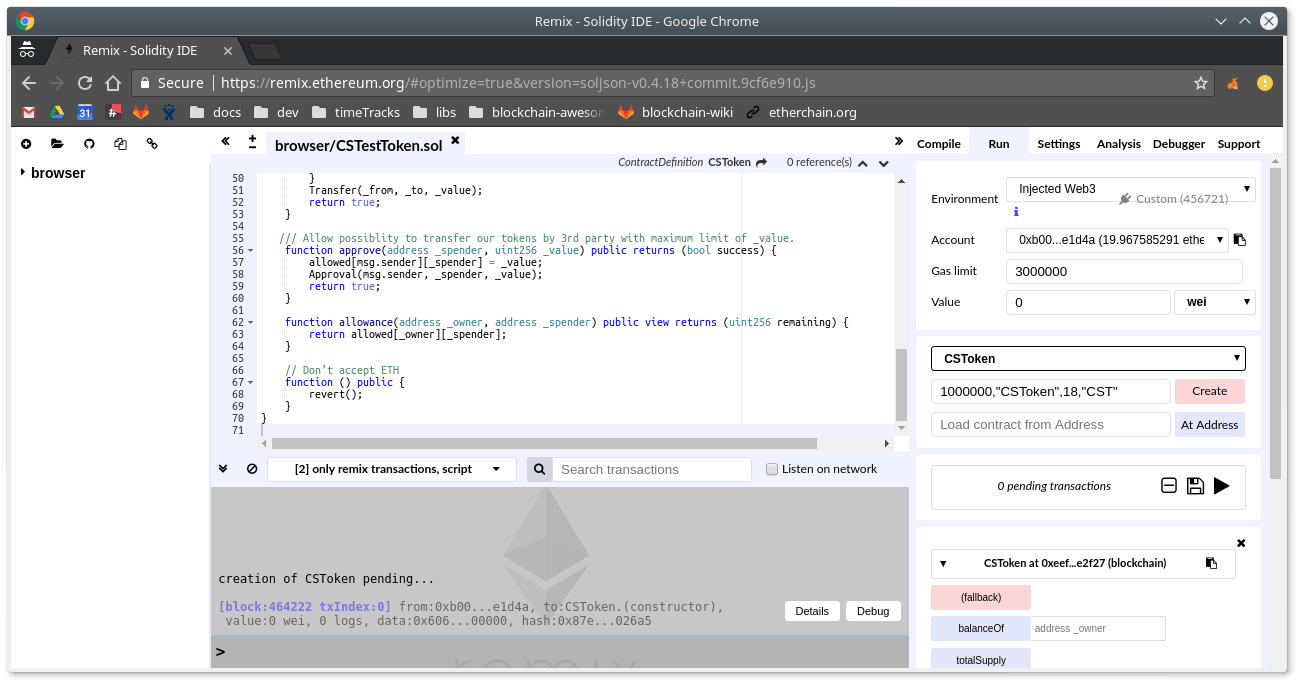Fold the allowance function at line 62
This screenshot has height=685, width=1300.
250,323
